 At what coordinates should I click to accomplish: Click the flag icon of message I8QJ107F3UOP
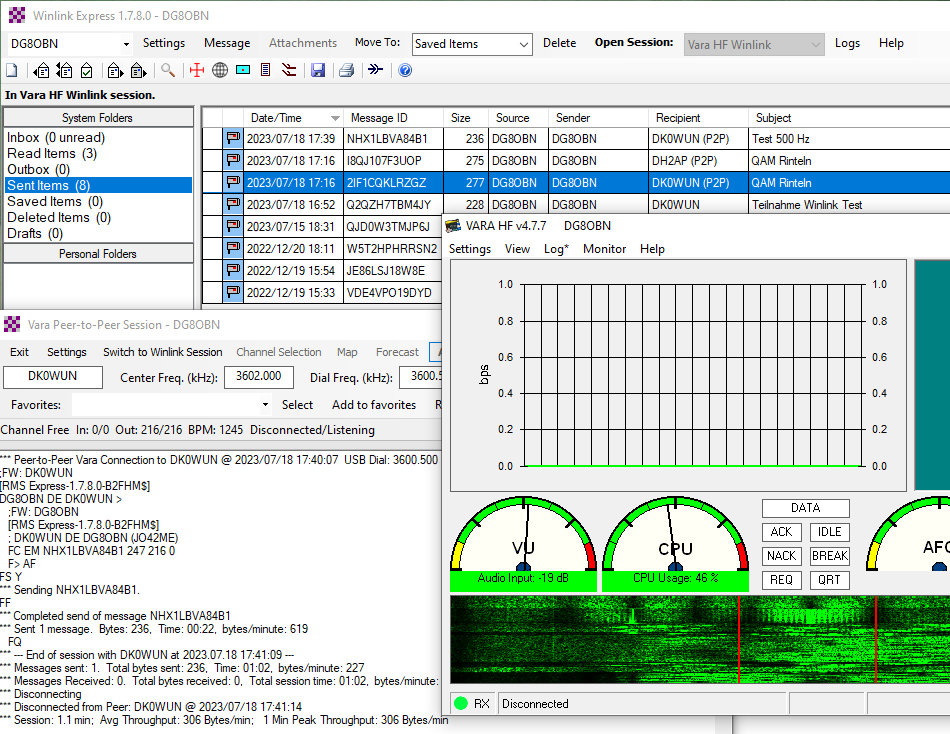[233, 161]
